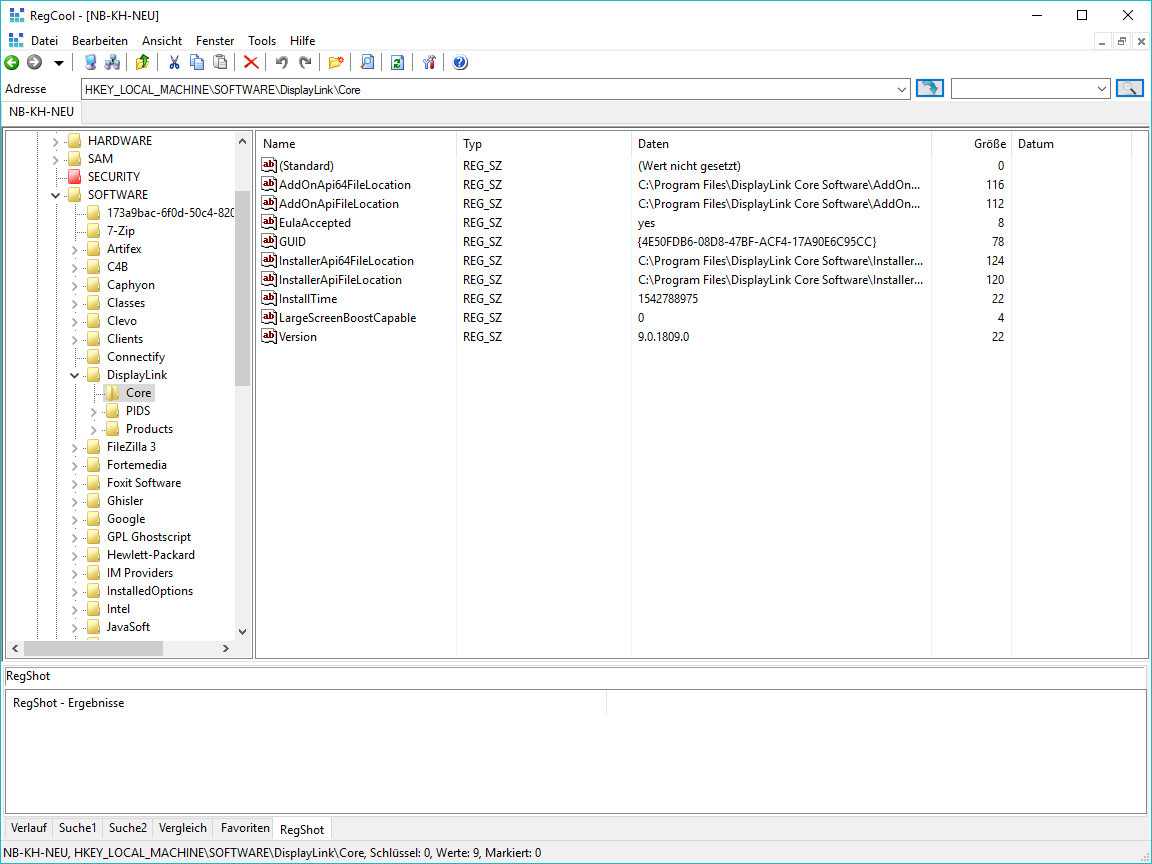Image resolution: width=1152 pixels, height=864 pixels.
Task: Open the Bearbeiten menu
Action: click(100, 40)
